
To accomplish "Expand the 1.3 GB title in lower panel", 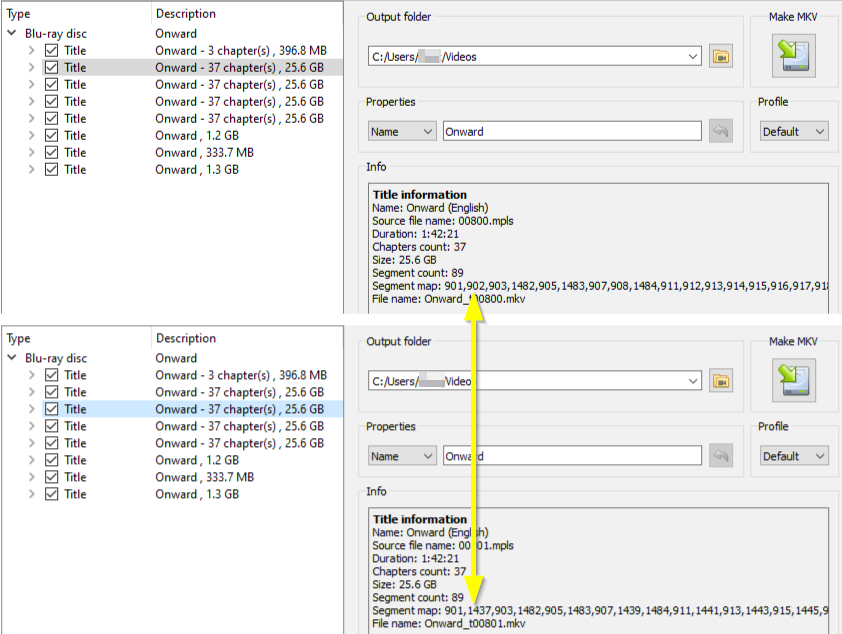I will pos(32,494).
